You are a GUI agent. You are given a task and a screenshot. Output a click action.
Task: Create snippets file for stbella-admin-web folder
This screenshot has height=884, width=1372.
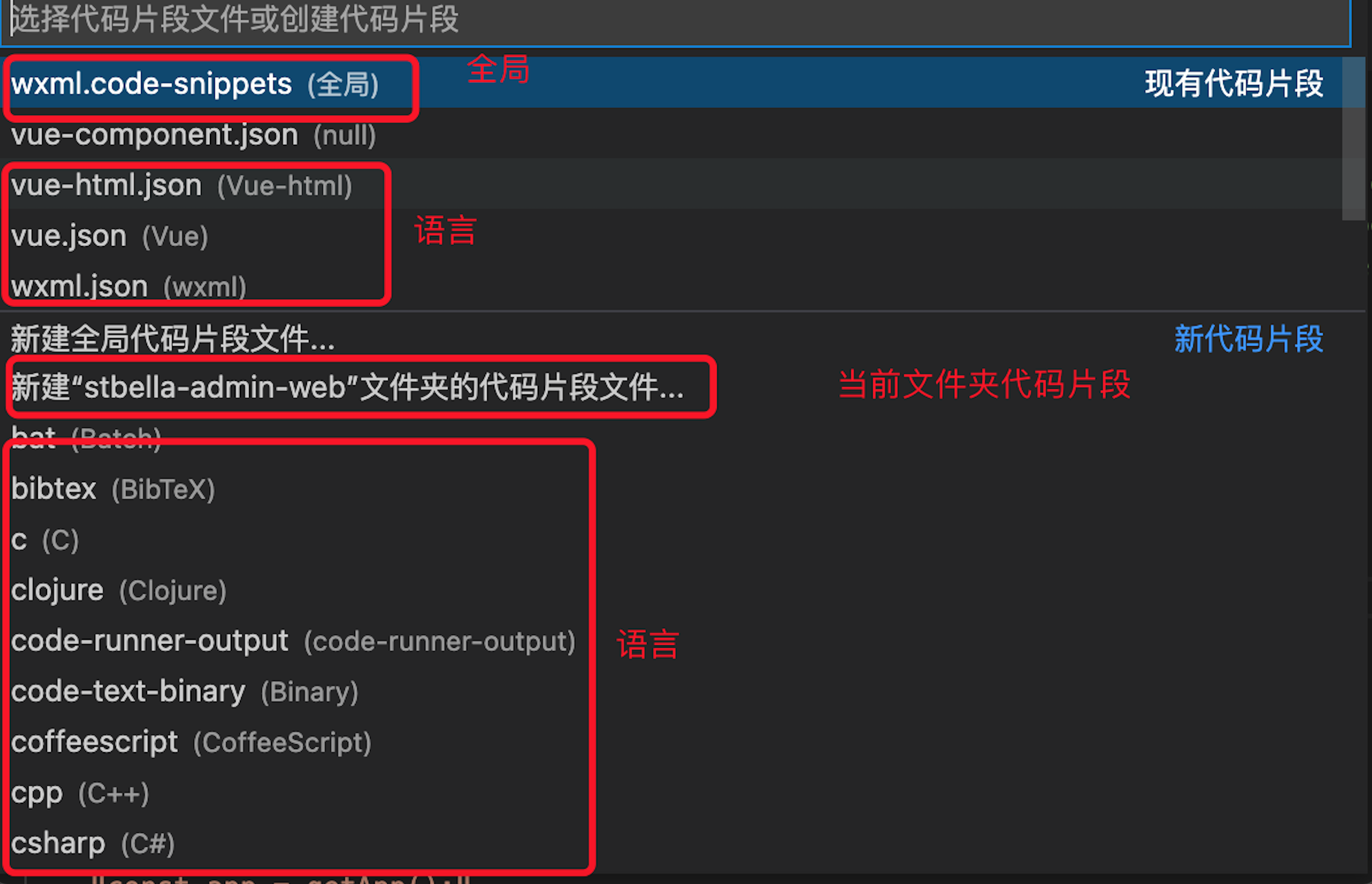pyautogui.click(x=671, y=387)
